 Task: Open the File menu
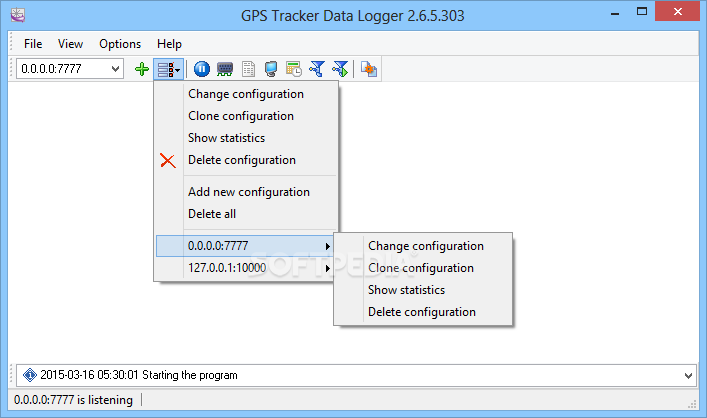tap(33, 44)
